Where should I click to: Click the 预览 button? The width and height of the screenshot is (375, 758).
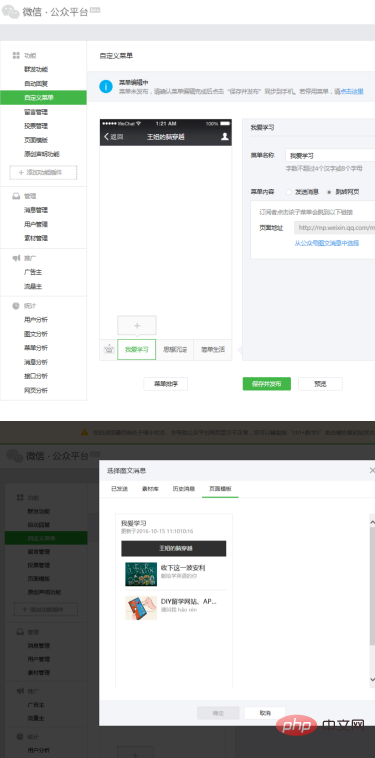coord(320,384)
